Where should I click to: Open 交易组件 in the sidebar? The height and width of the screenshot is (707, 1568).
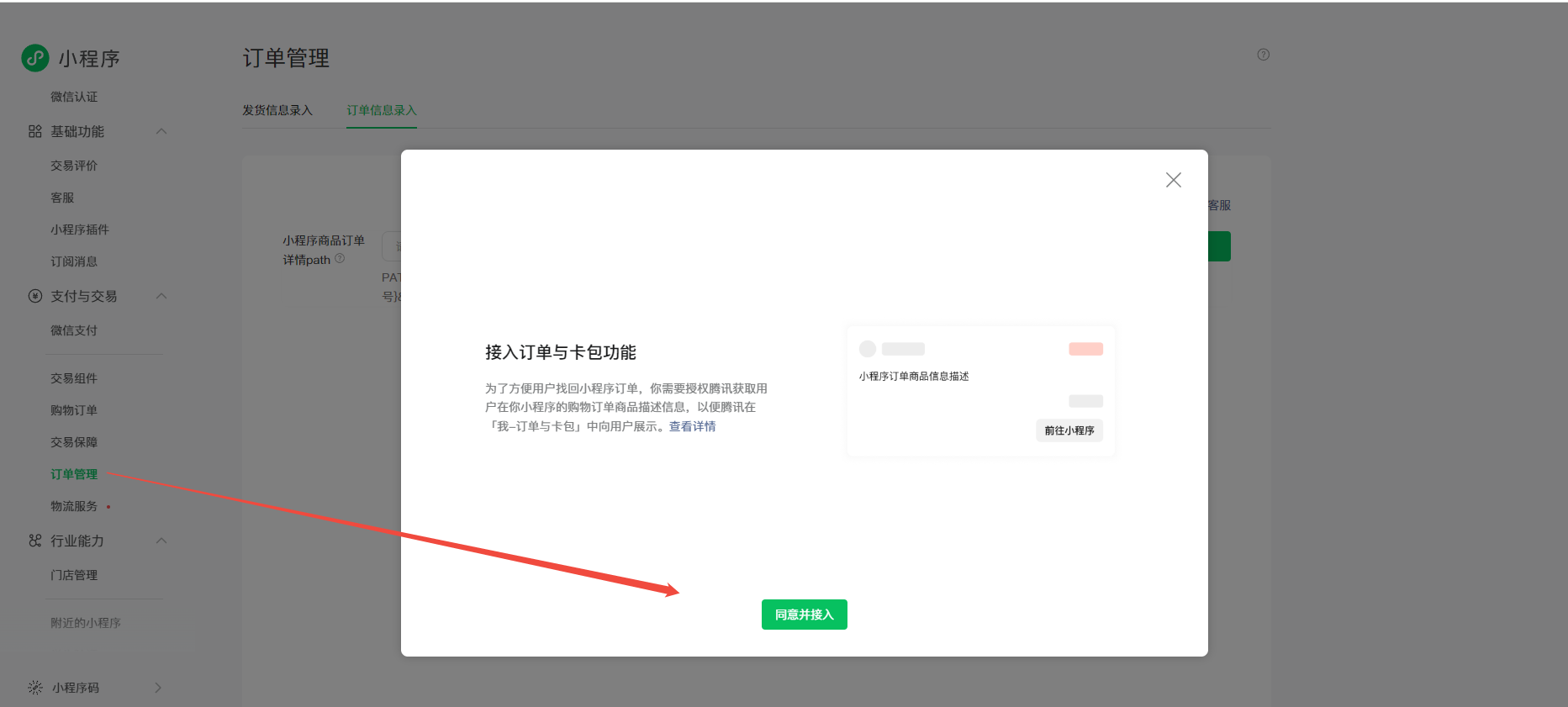[x=74, y=378]
